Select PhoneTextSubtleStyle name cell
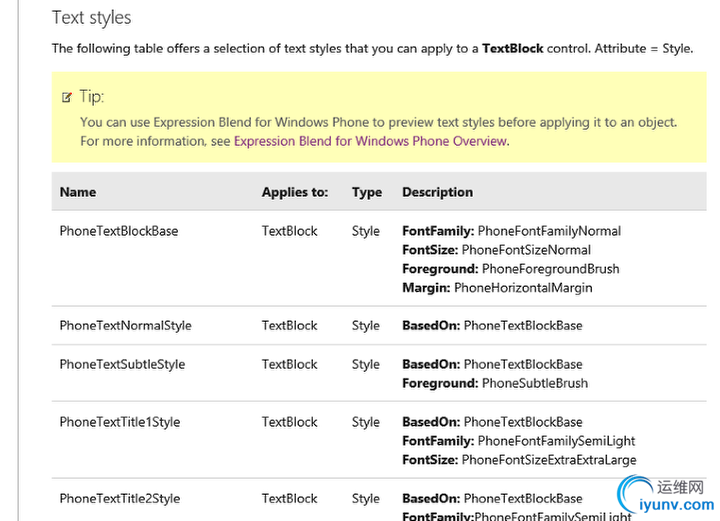This screenshot has width=720, height=521. [122, 364]
